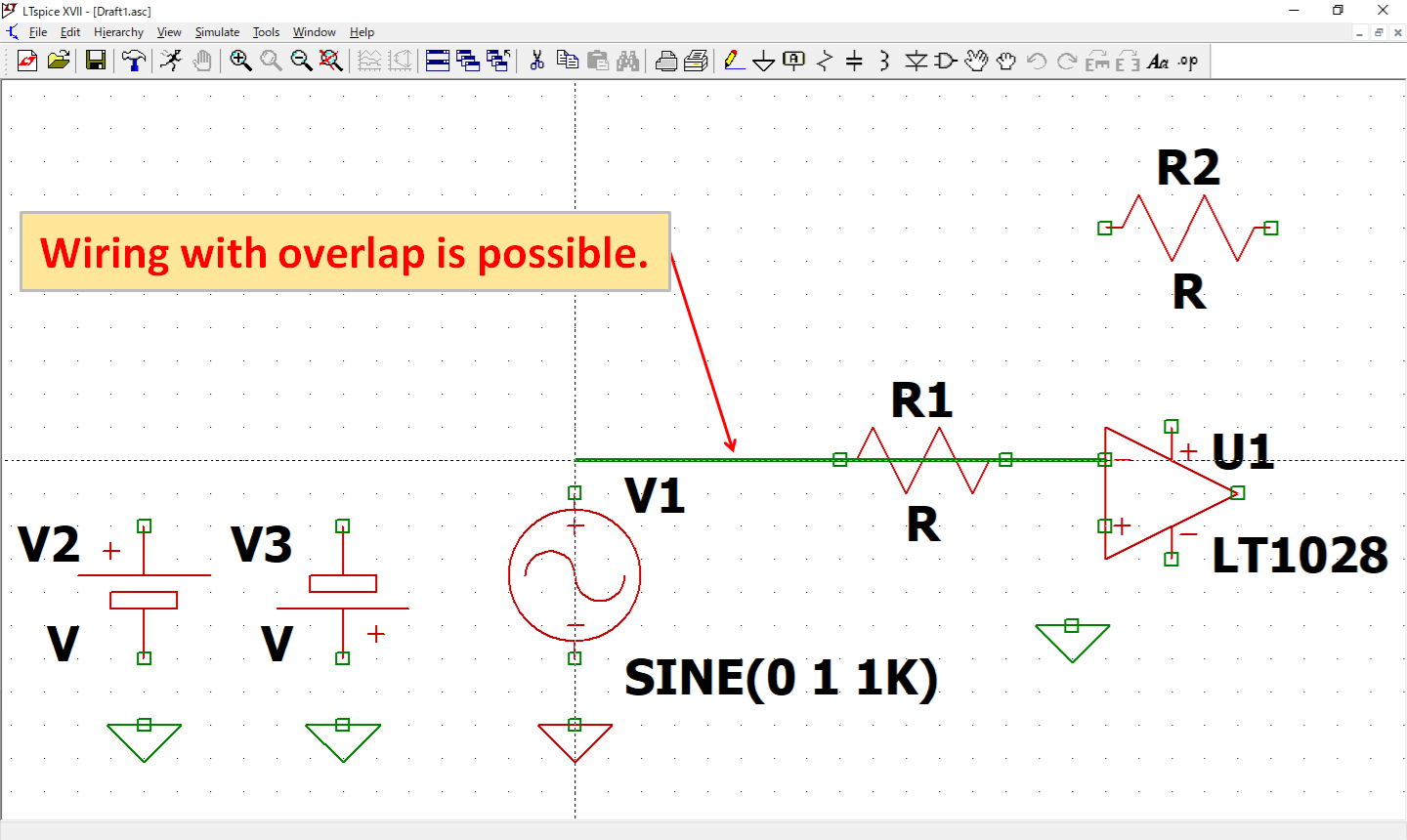Open the Tools menu

266,32
